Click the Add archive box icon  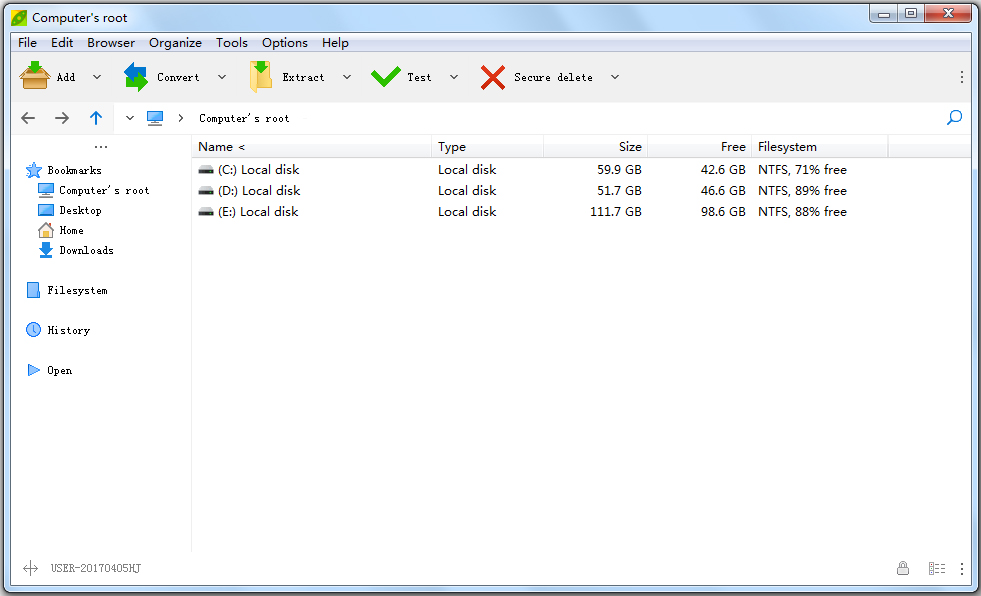click(34, 76)
